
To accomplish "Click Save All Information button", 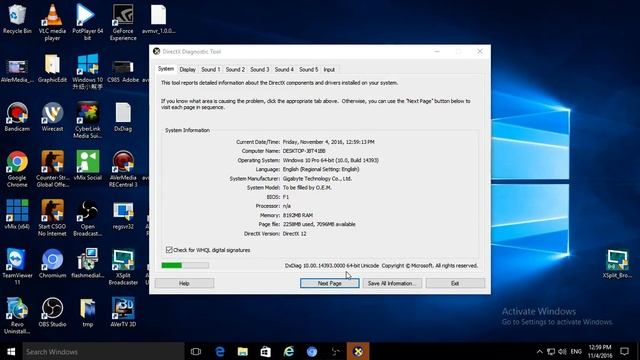I will (392, 283).
